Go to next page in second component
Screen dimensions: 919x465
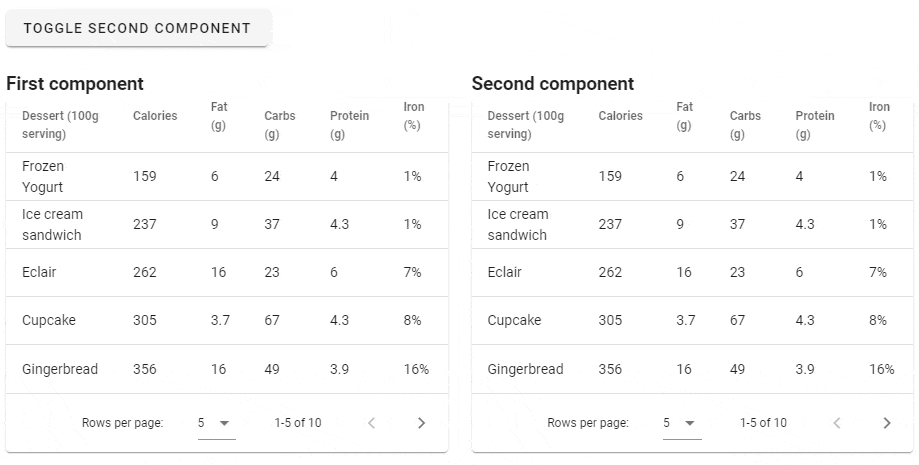(x=886, y=423)
